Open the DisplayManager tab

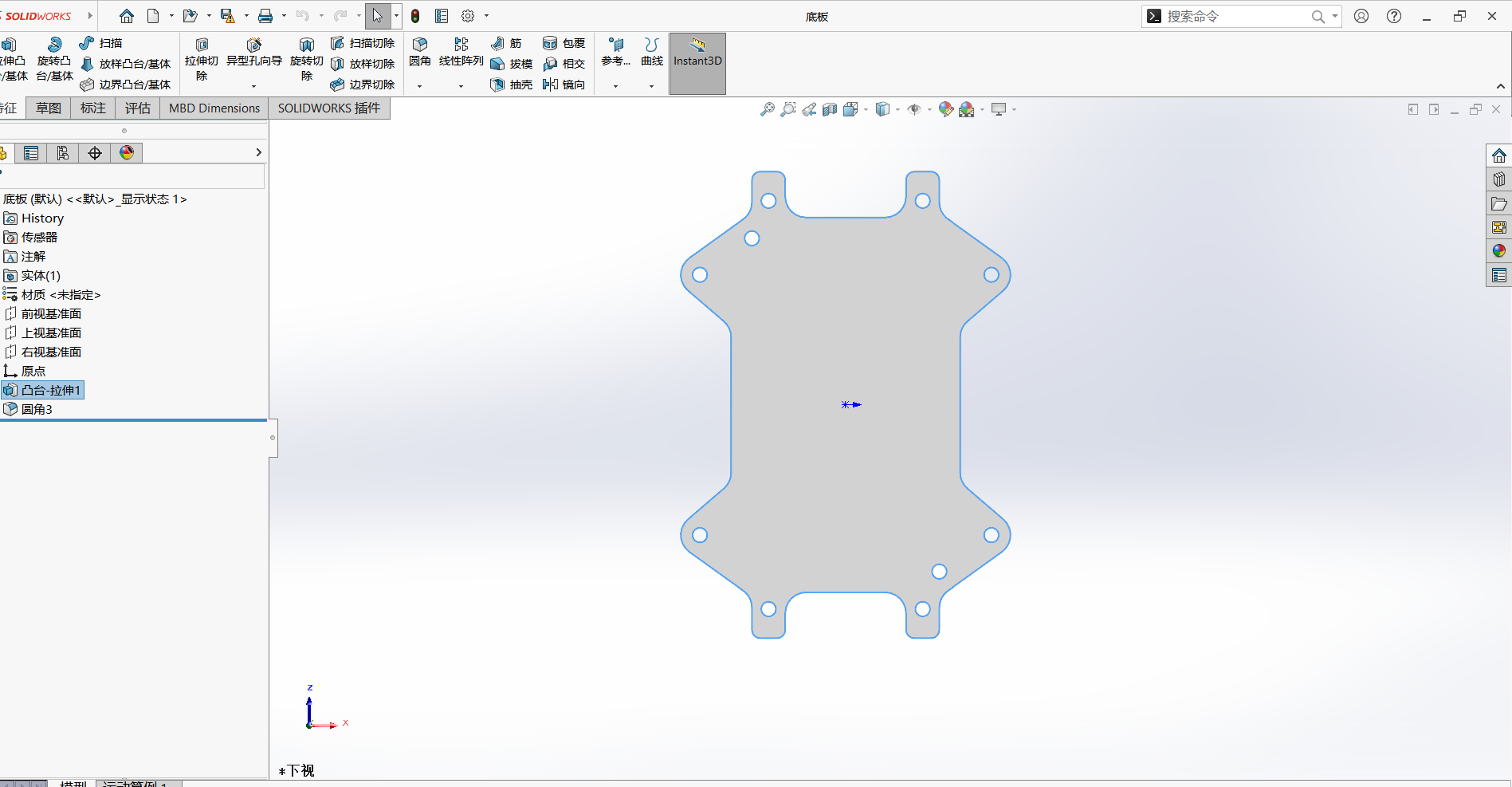point(127,153)
